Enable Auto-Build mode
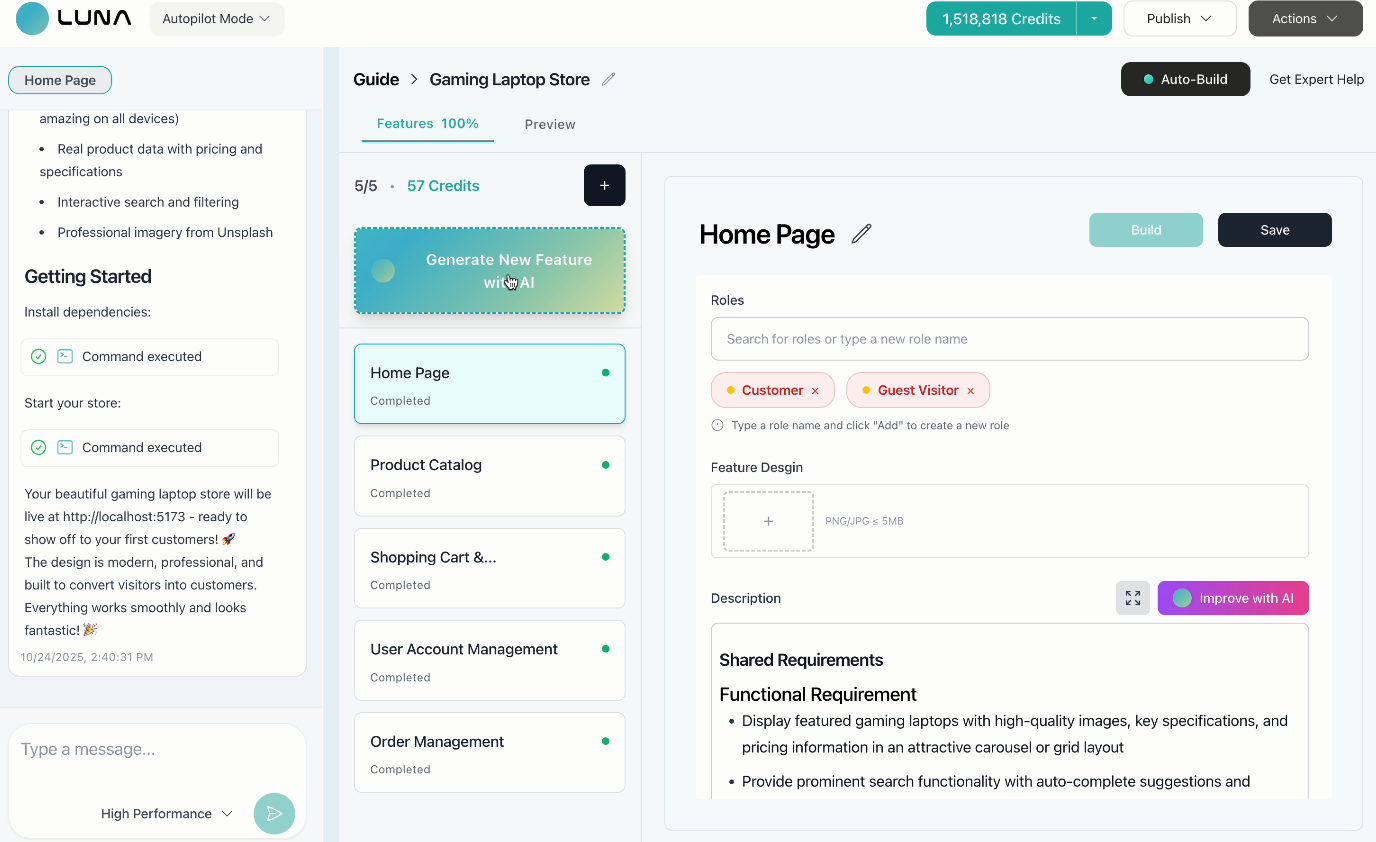The width and height of the screenshot is (1376, 842). point(1185,79)
